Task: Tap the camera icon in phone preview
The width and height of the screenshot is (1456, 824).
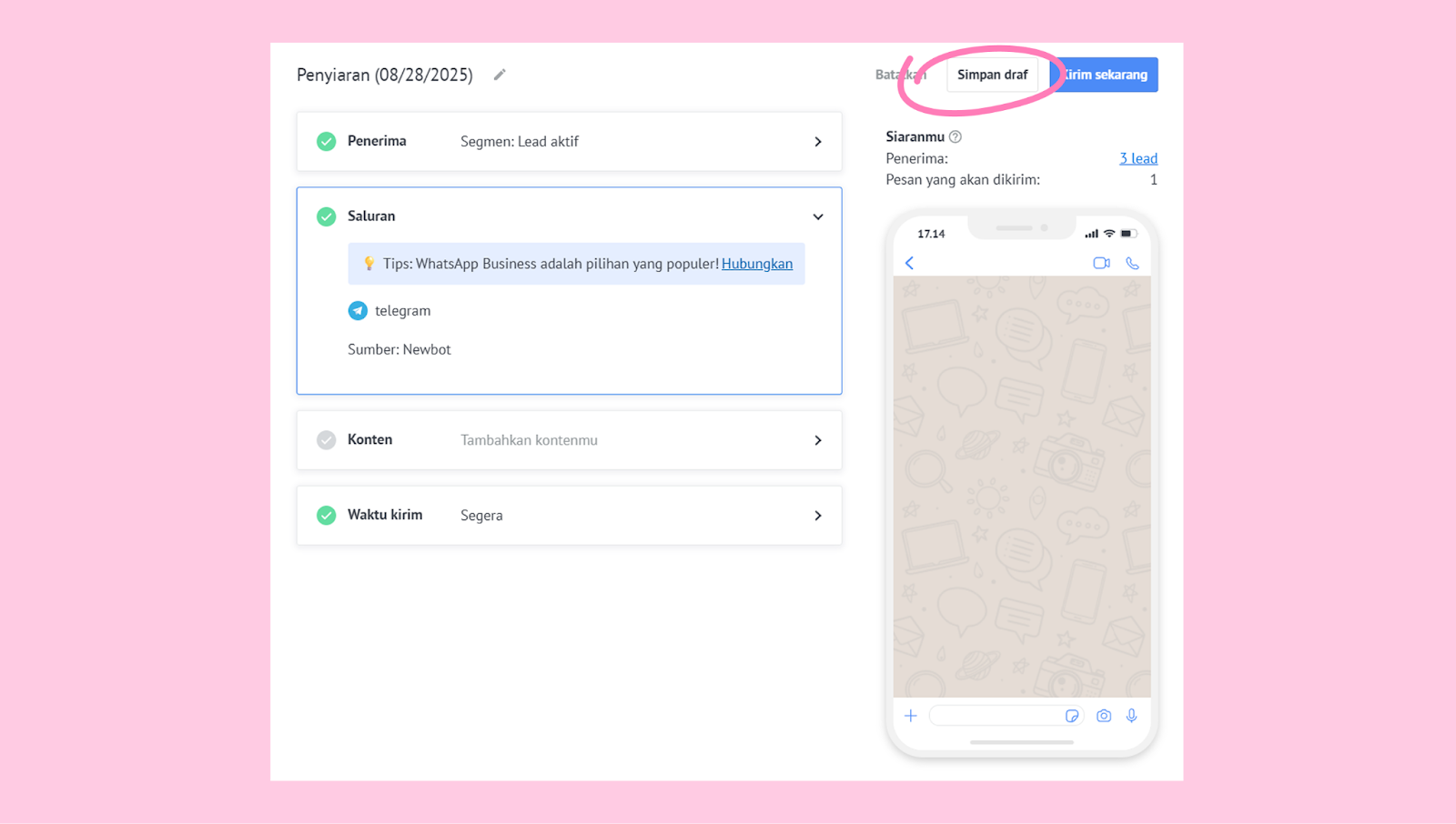Action: 1104,716
